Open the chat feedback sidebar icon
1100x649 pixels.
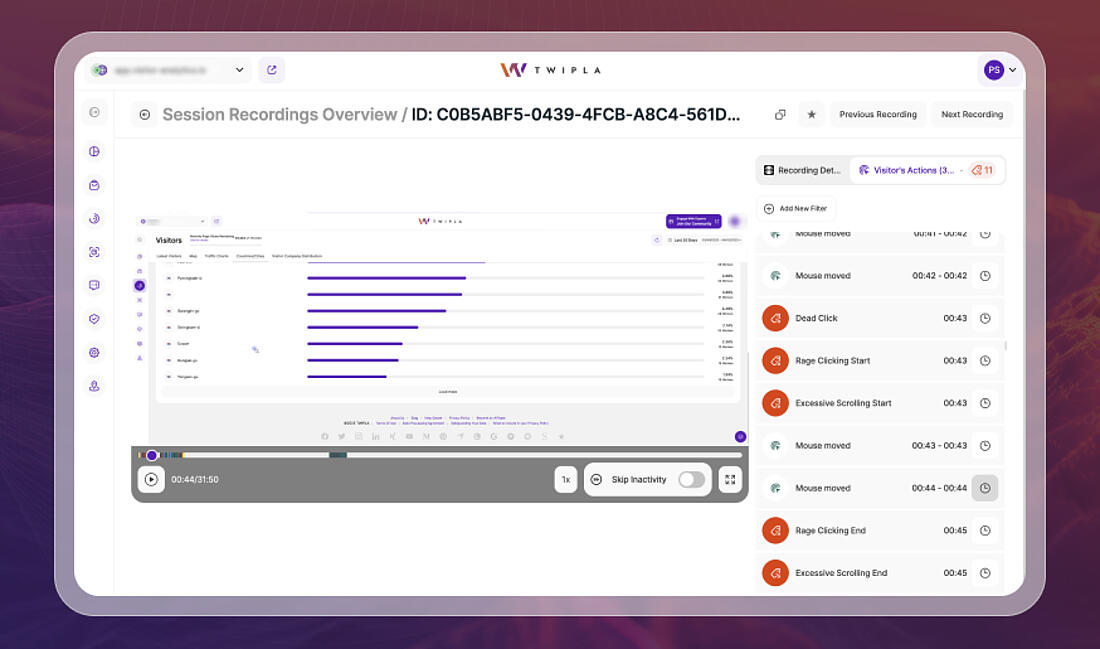pos(95,285)
